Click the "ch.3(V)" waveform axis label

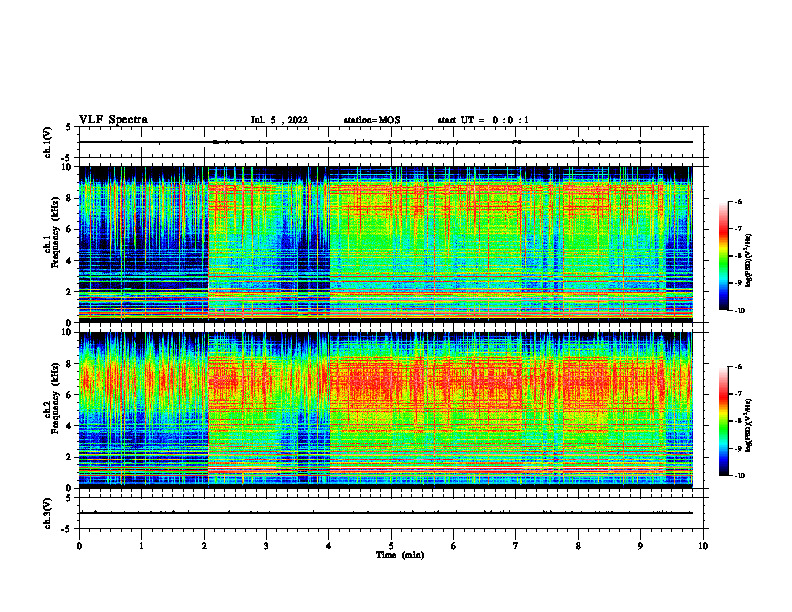48,513
